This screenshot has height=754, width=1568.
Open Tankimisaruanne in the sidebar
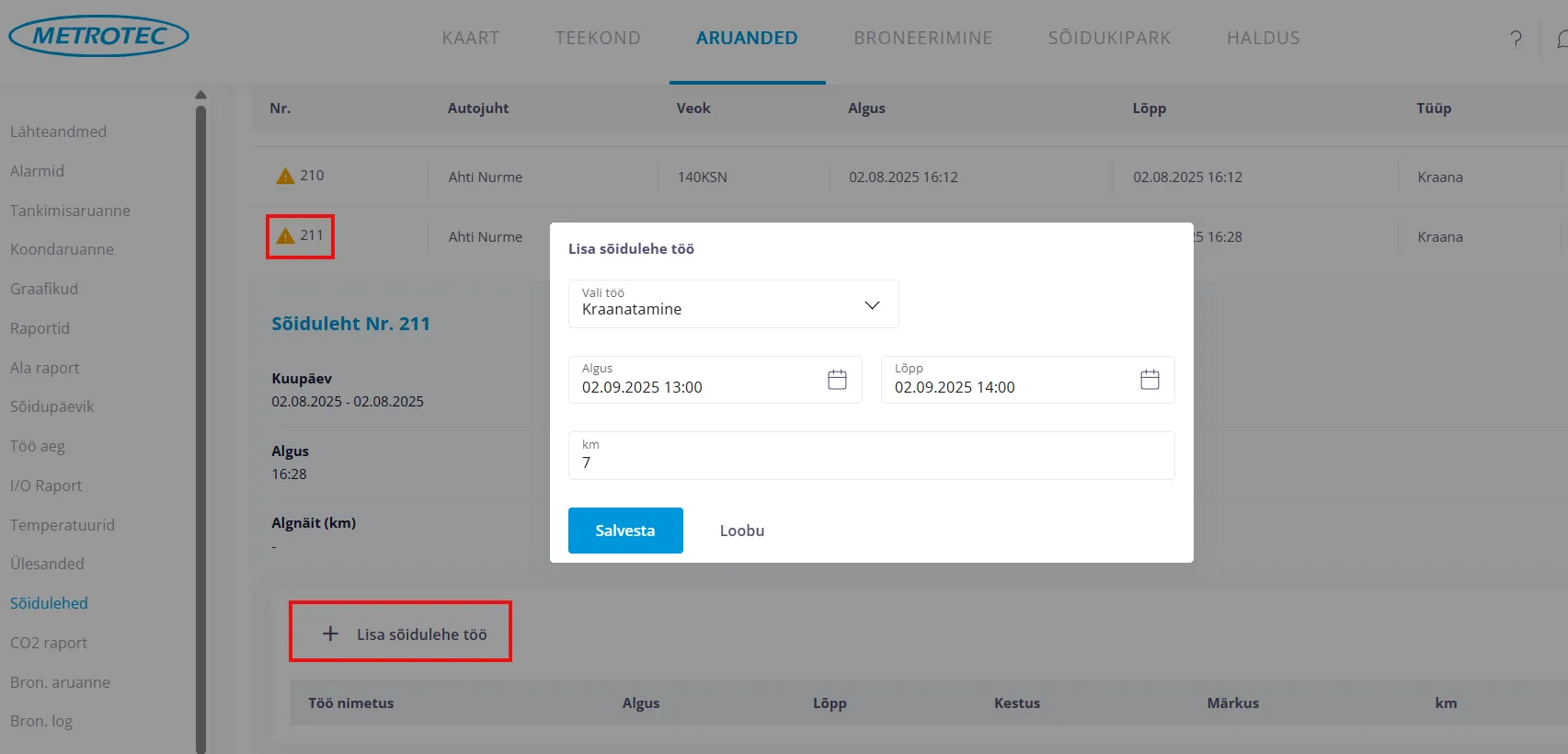pyautogui.click(x=70, y=211)
